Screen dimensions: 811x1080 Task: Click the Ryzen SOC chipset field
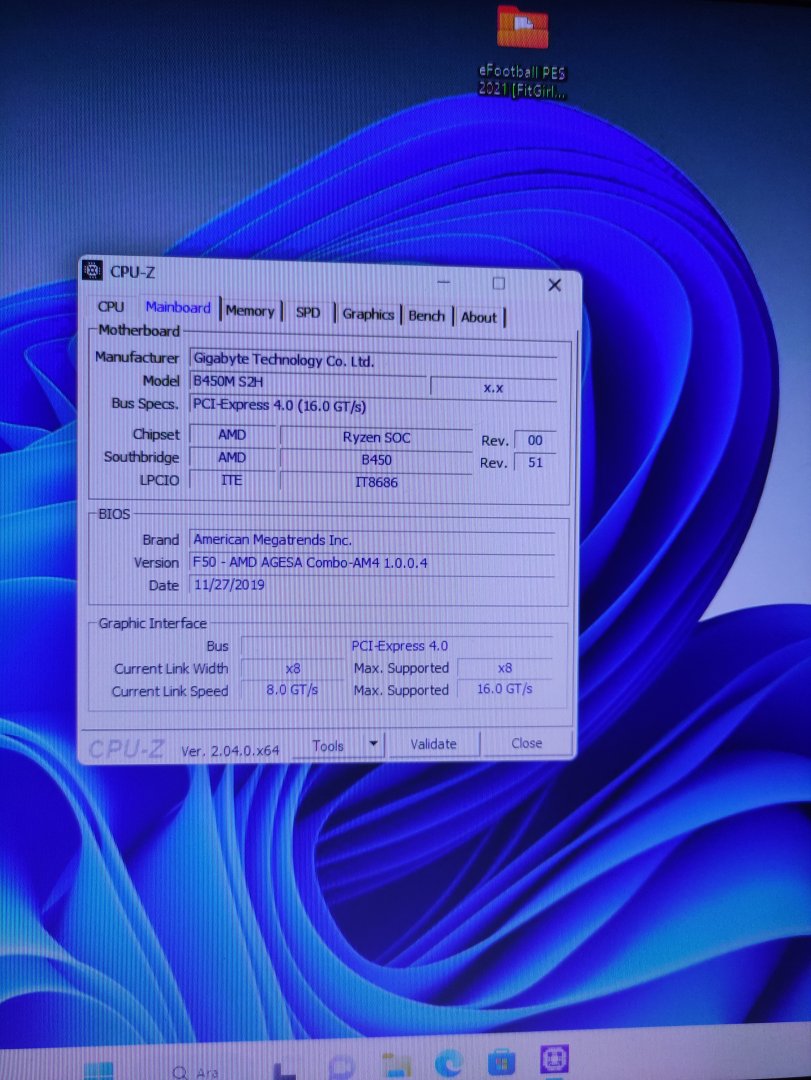point(376,437)
